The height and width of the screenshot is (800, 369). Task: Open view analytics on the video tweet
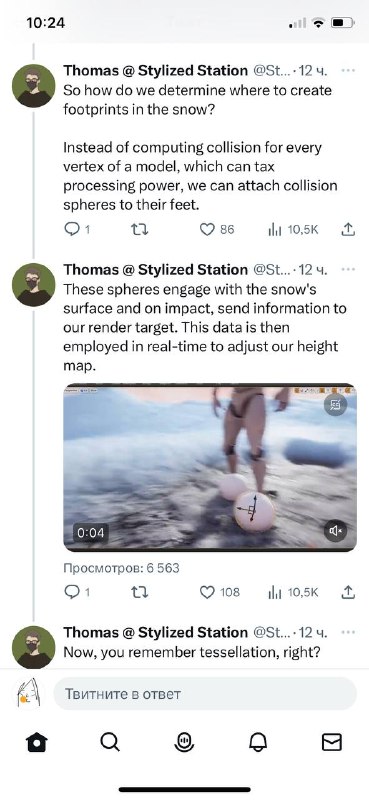(293, 592)
